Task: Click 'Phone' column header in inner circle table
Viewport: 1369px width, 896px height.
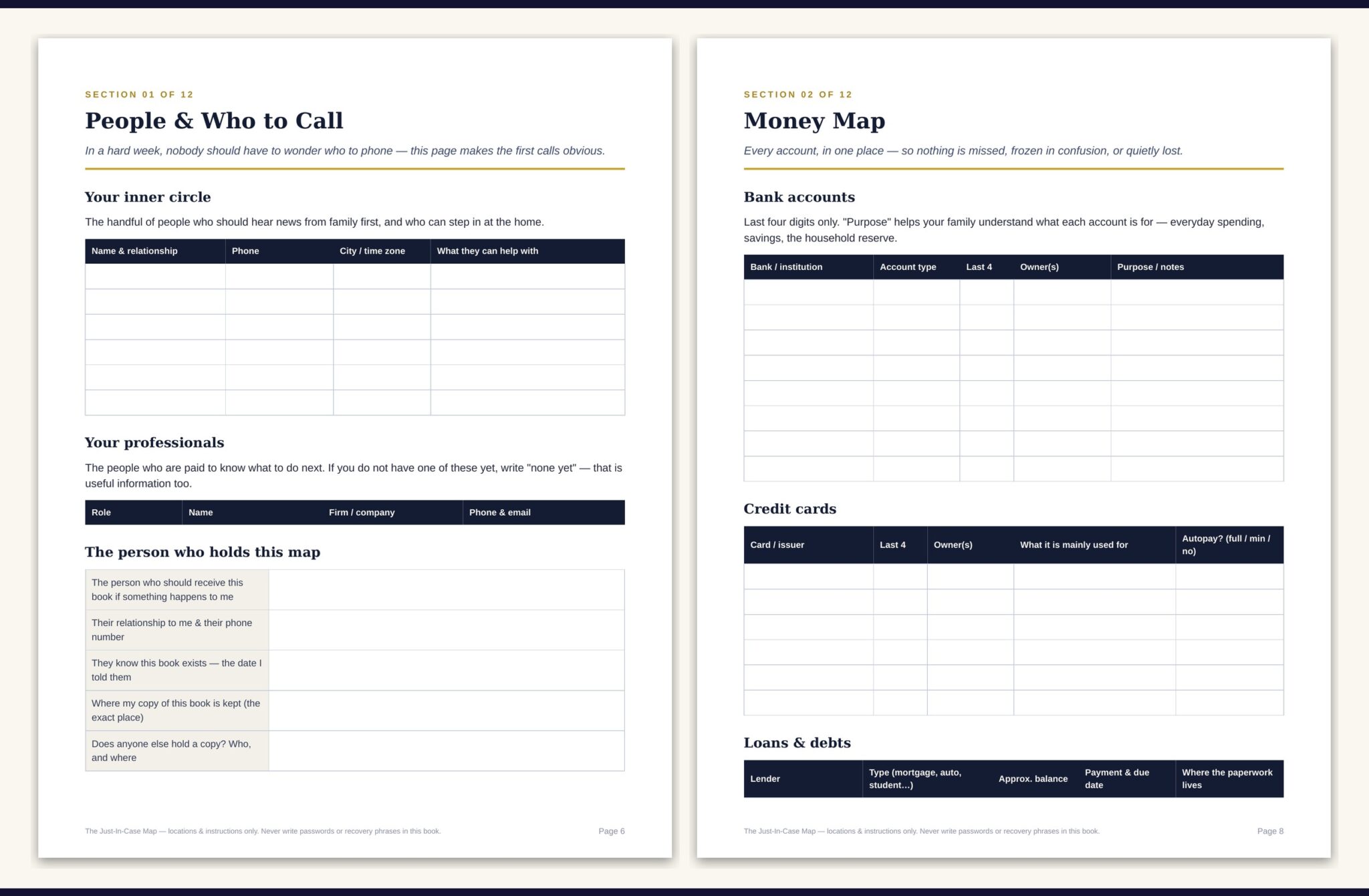Action: coord(279,251)
